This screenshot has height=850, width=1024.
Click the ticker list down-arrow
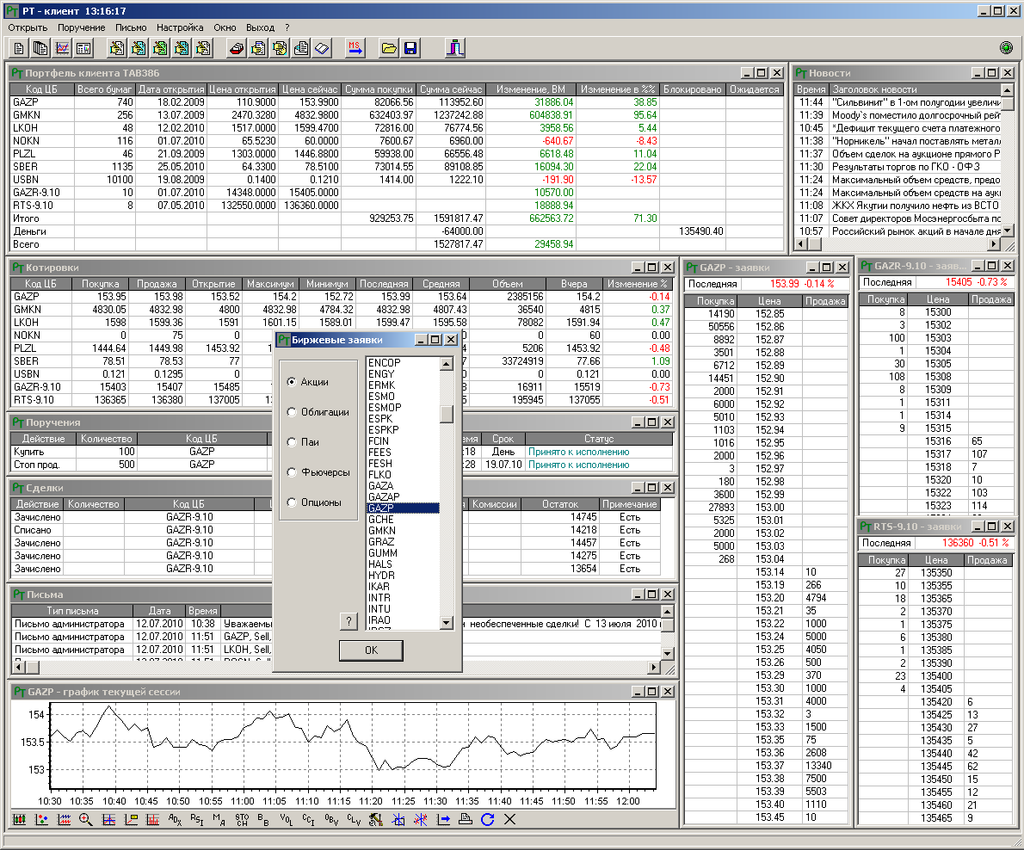446,623
